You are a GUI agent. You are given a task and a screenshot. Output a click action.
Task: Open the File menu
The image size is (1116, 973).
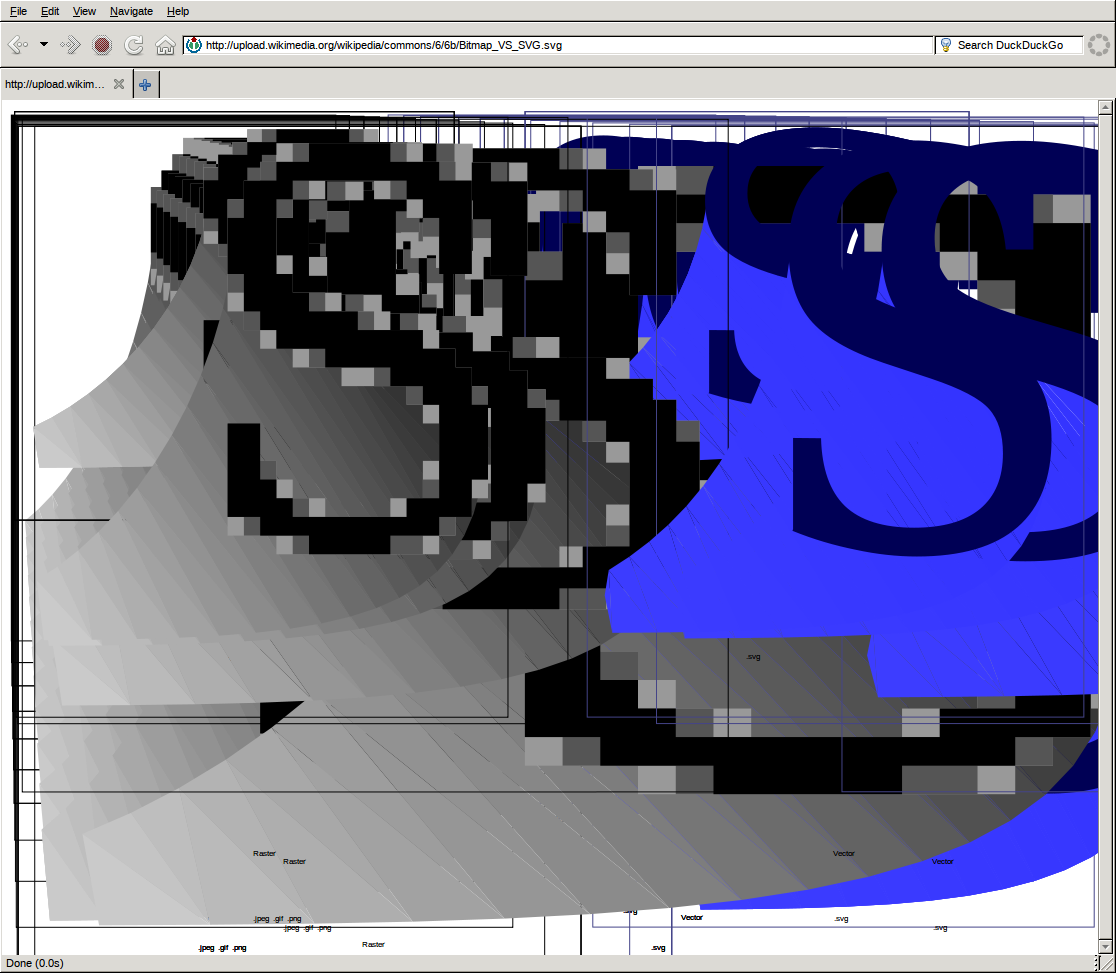(x=18, y=11)
